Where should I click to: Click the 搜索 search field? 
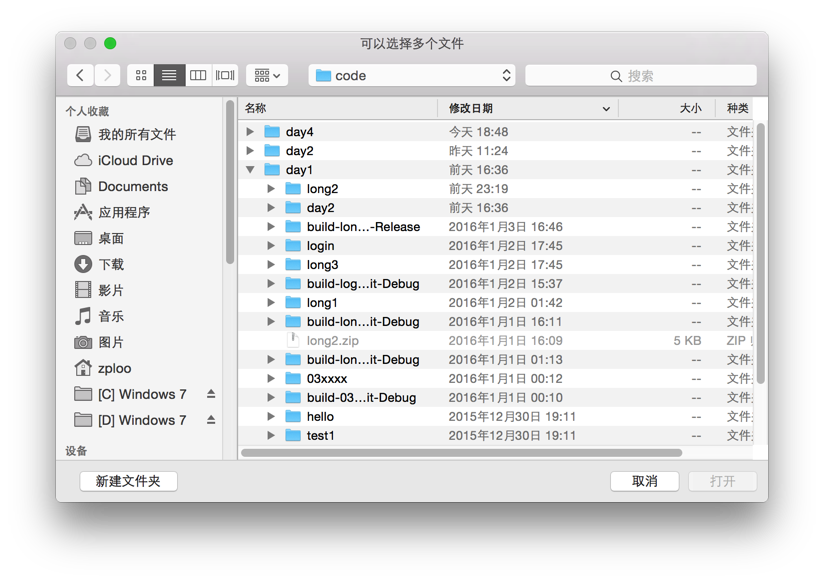click(641, 76)
